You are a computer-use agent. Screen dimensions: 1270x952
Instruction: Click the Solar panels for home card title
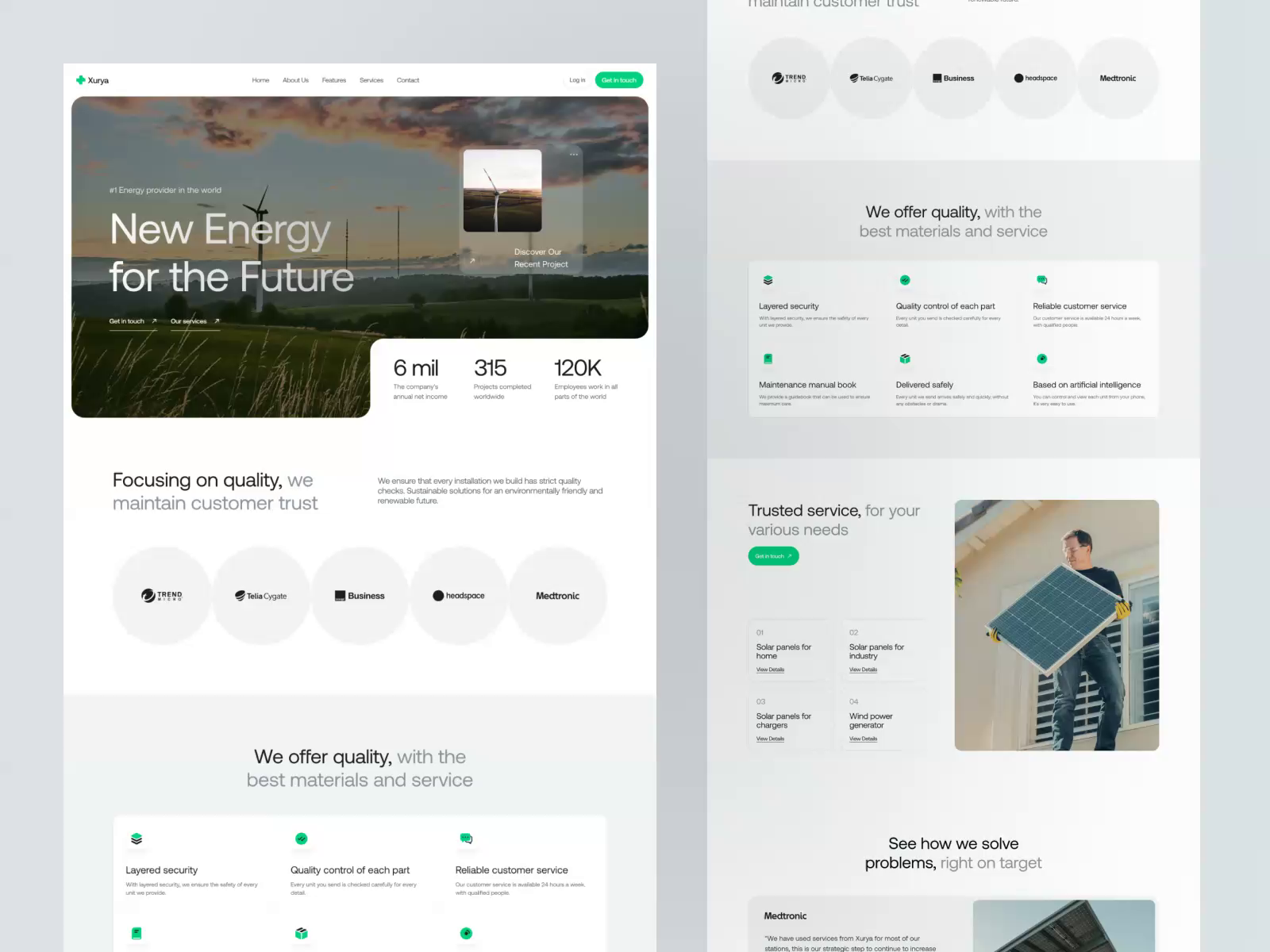pyautogui.click(x=783, y=651)
